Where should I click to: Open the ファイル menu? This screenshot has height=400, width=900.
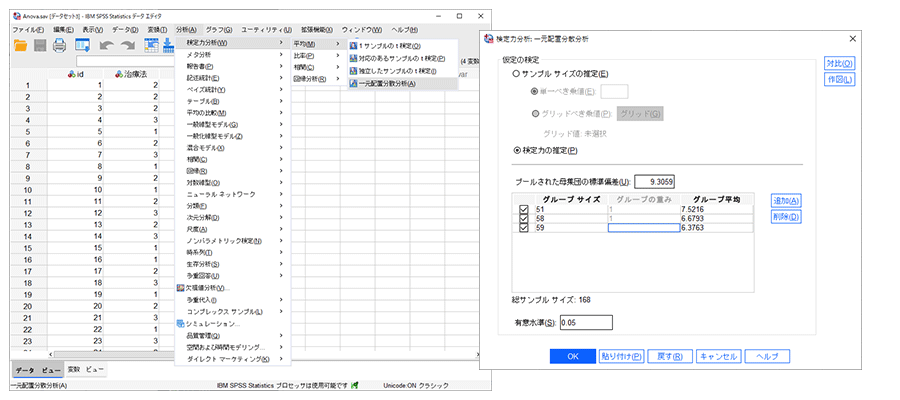tap(28, 30)
